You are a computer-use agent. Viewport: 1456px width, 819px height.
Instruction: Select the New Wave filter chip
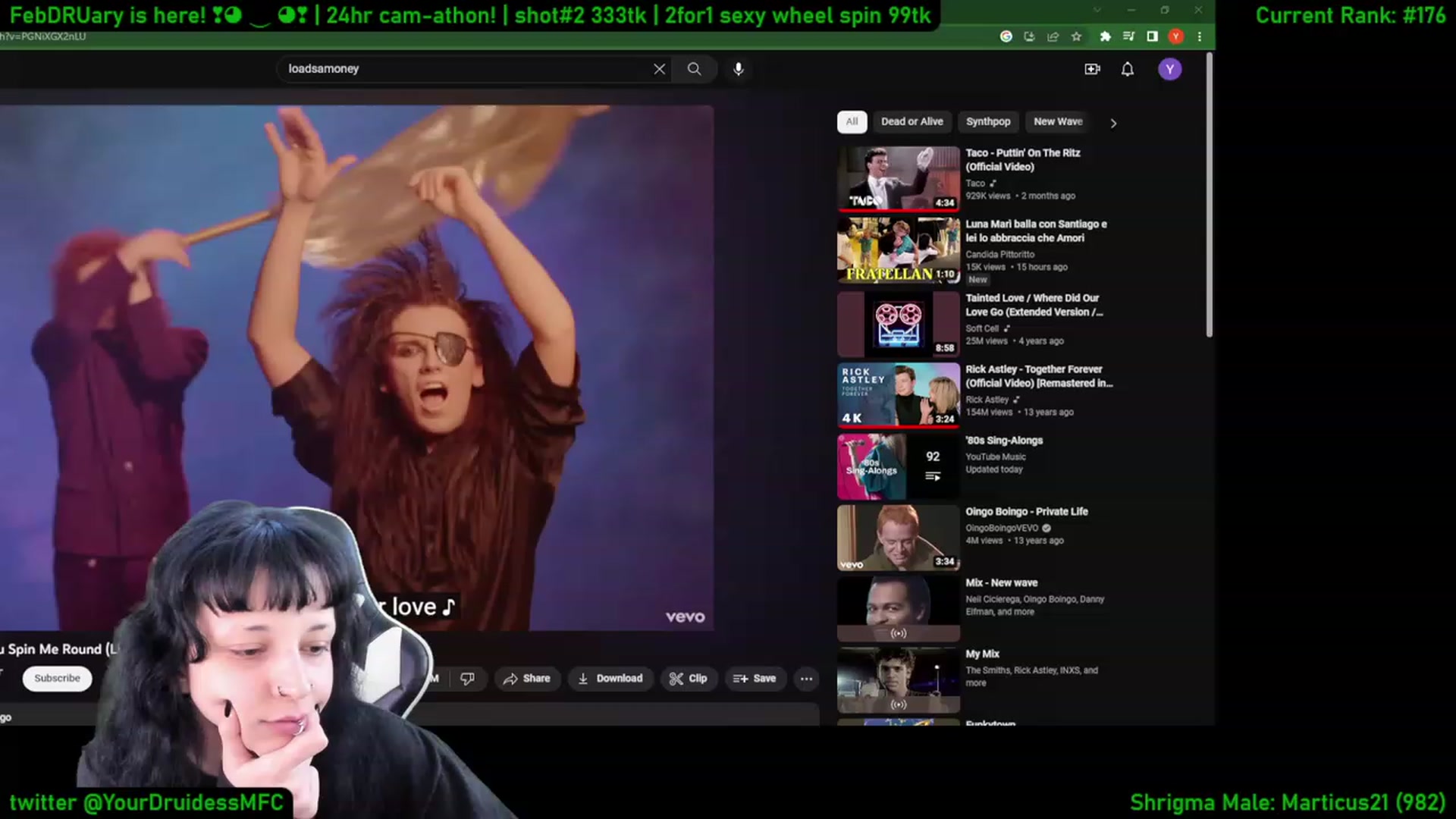click(x=1058, y=121)
